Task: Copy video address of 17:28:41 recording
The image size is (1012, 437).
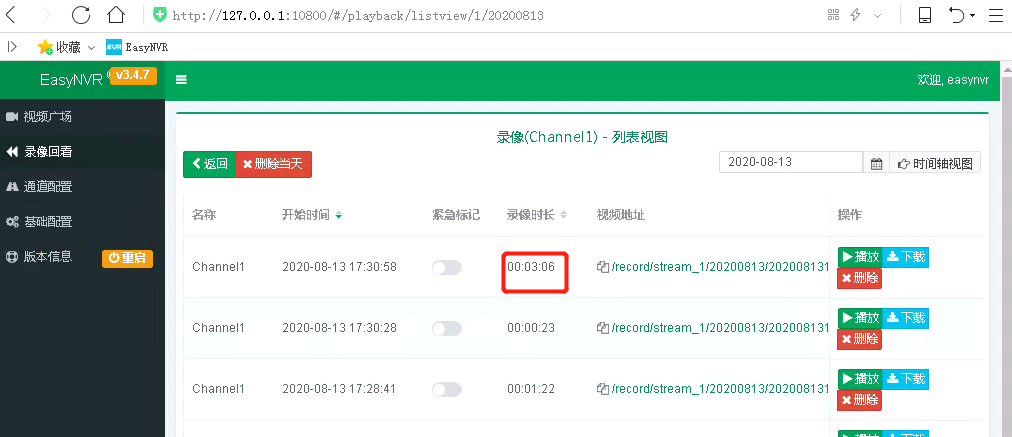Action: click(x=603, y=389)
